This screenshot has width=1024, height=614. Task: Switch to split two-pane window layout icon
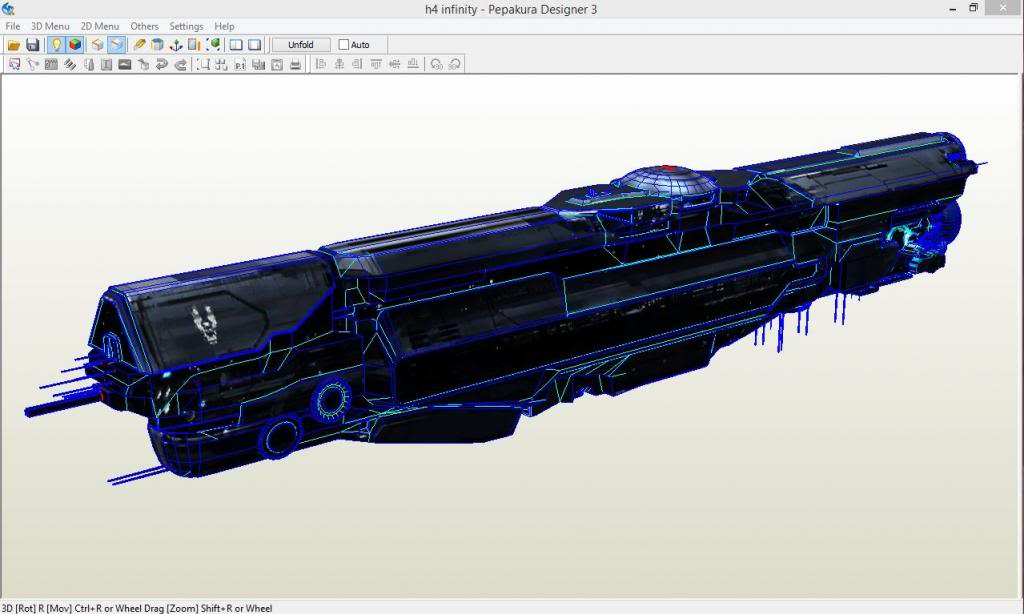tap(236, 44)
